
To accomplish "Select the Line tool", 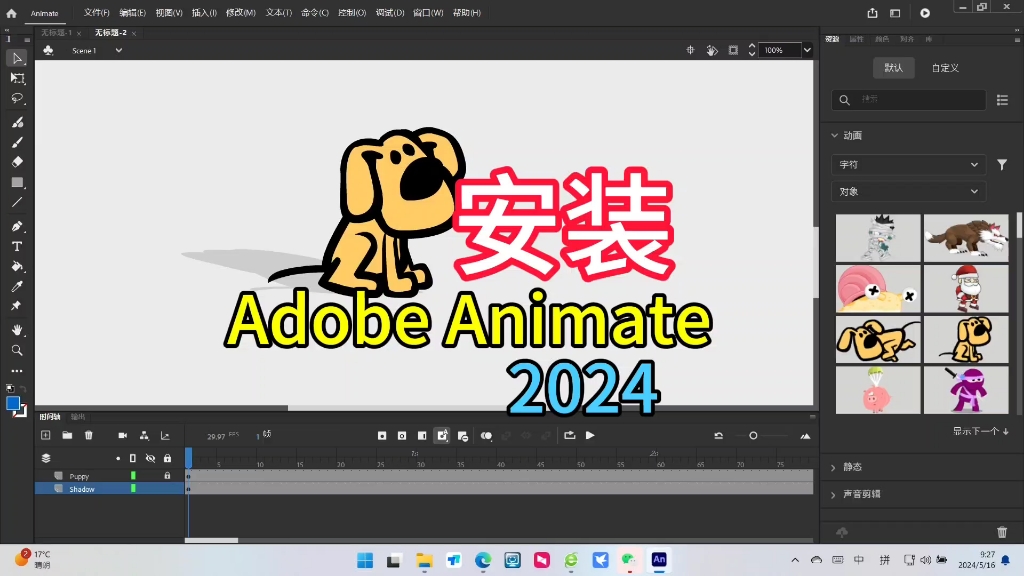I will click(x=17, y=202).
